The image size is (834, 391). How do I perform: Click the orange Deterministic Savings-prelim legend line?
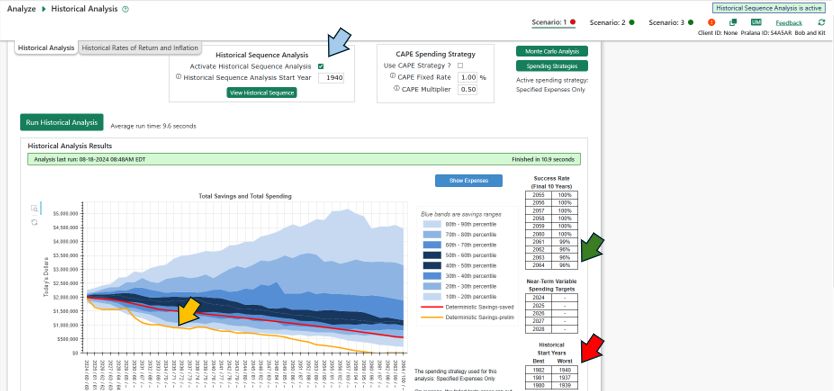click(x=432, y=317)
